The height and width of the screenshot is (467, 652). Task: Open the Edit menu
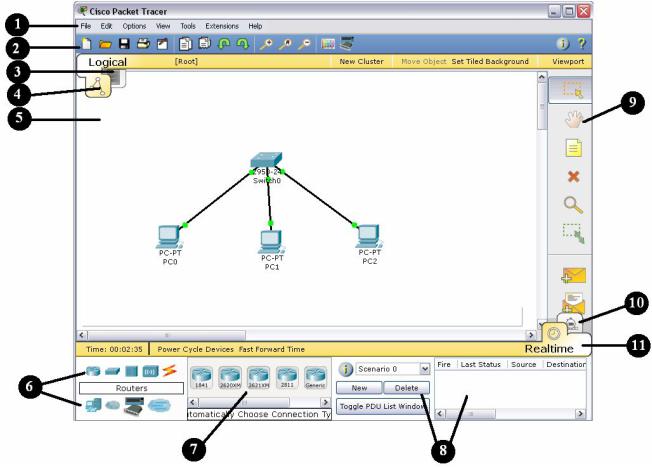coord(106,26)
